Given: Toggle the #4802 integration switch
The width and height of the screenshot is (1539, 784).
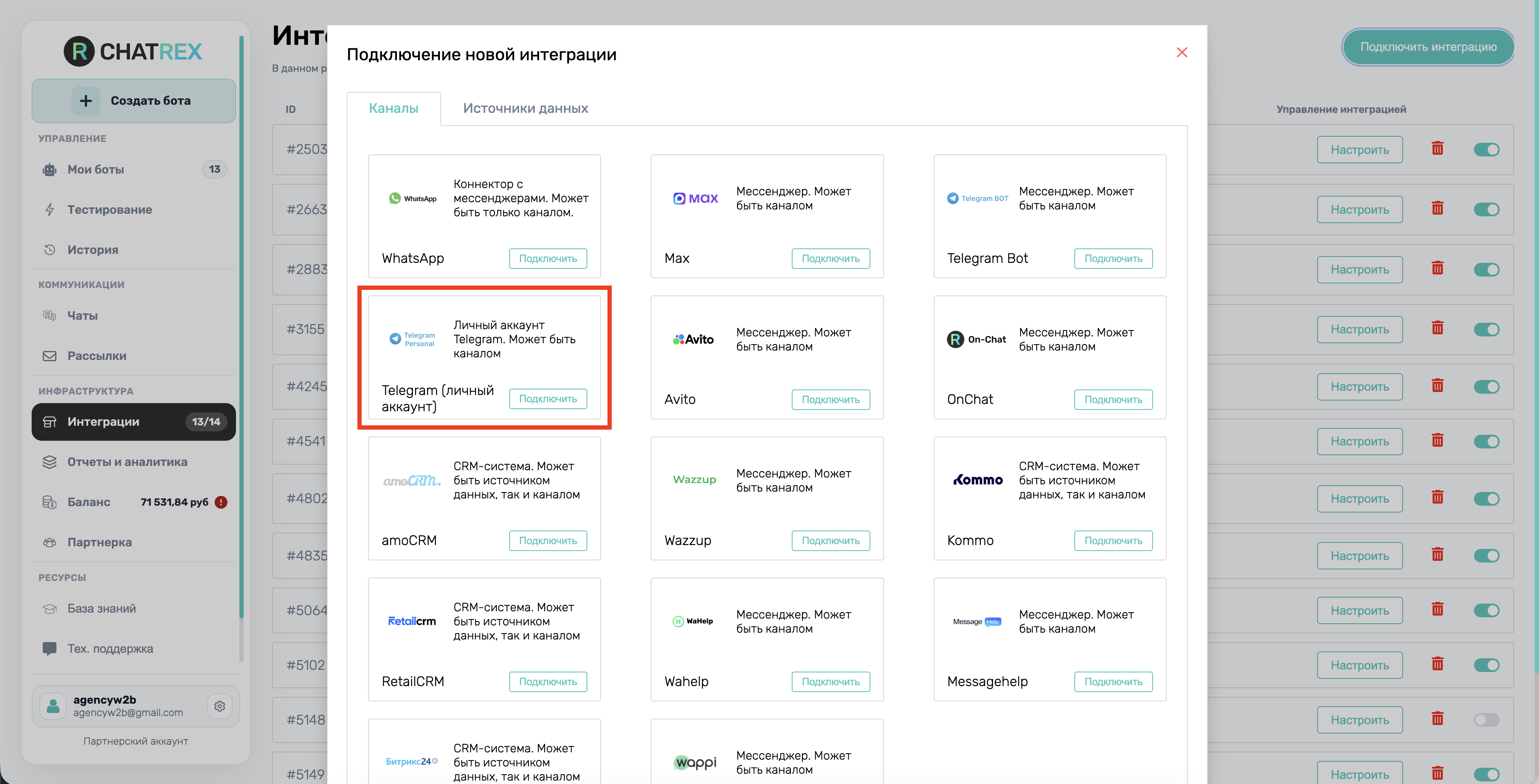Looking at the screenshot, I should point(1486,499).
